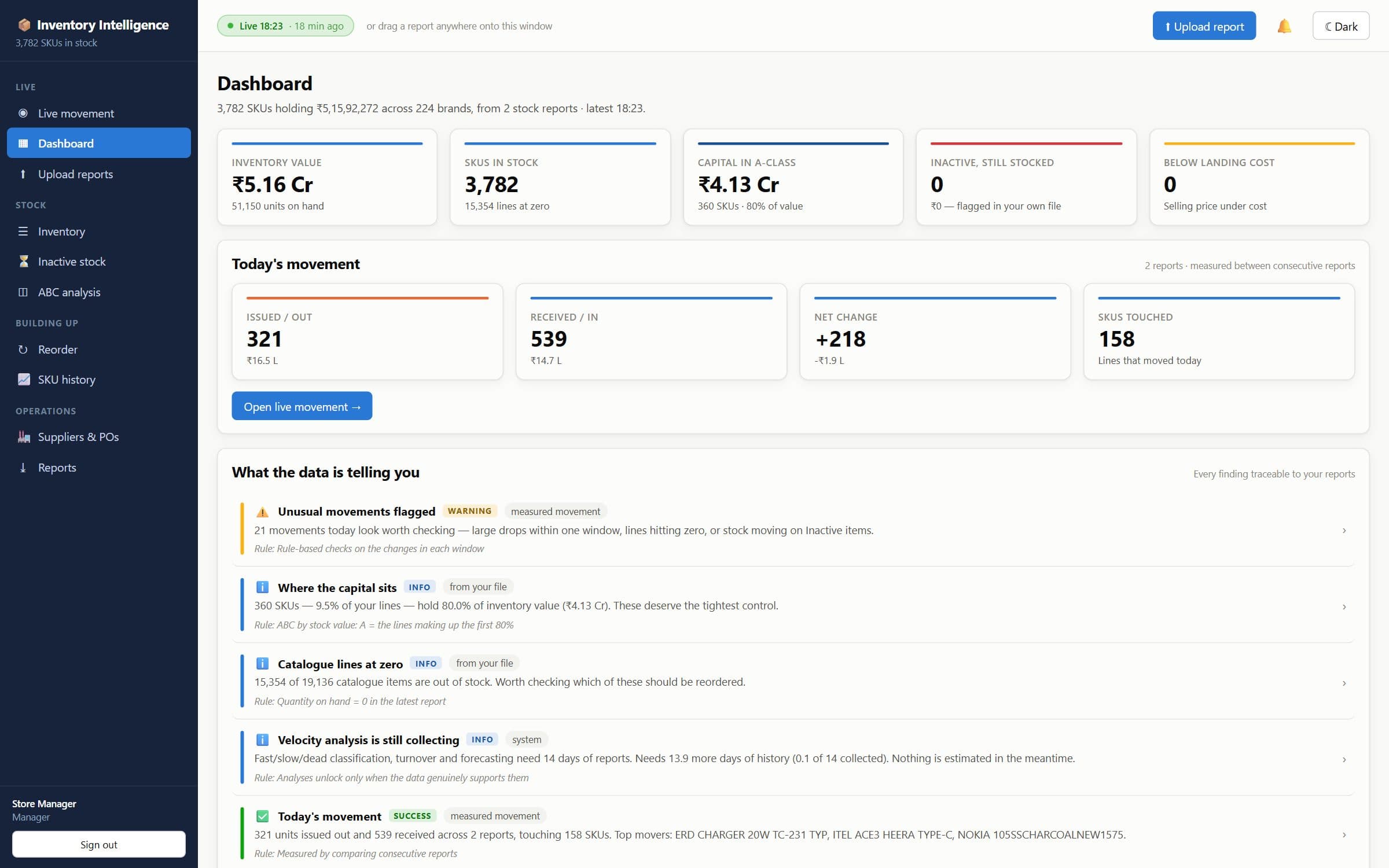Click the Dashboard grid icon in sidebar
Image resolution: width=1389 pixels, height=868 pixels.
(23, 144)
